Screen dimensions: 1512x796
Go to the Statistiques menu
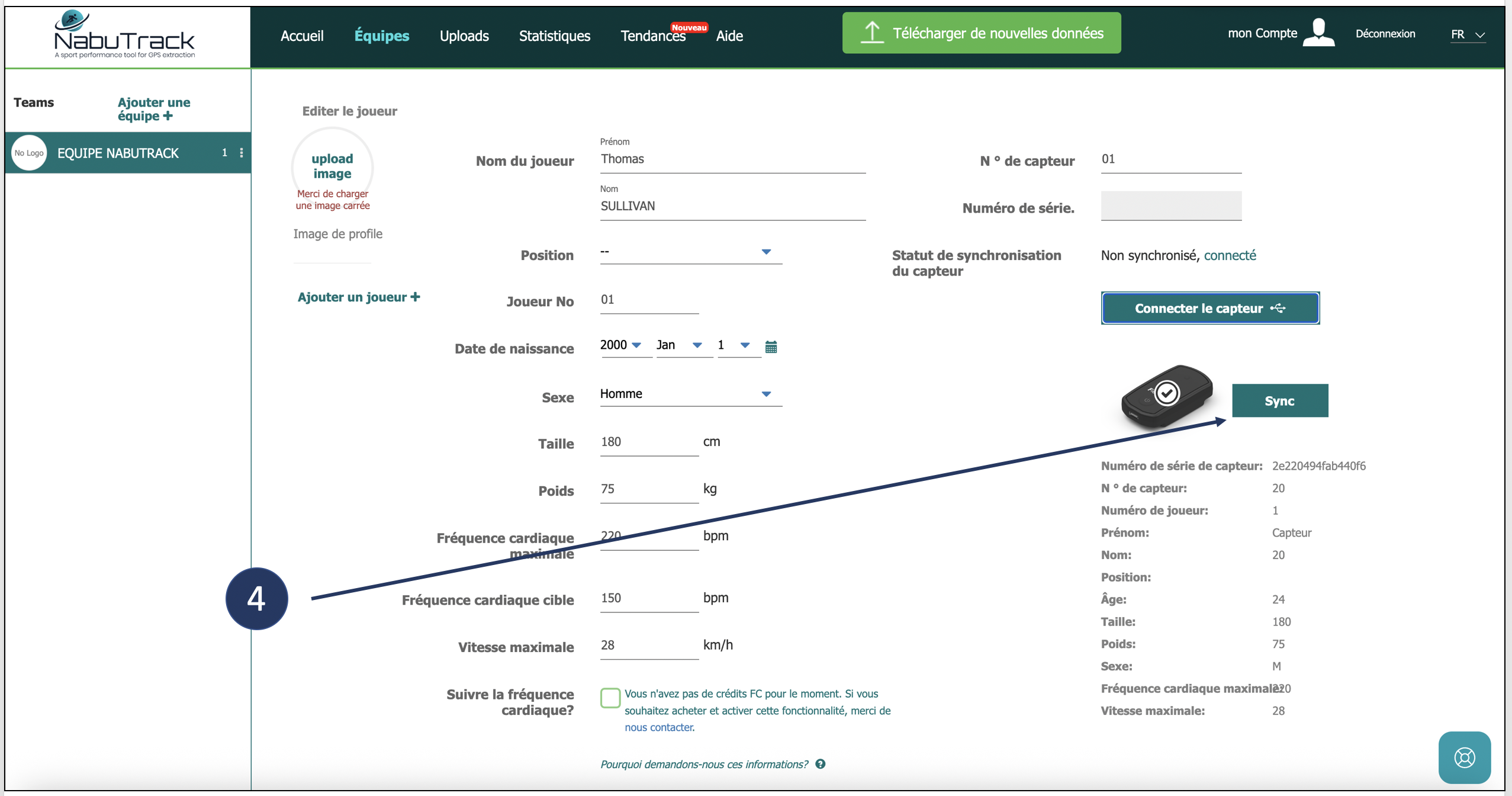[554, 36]
